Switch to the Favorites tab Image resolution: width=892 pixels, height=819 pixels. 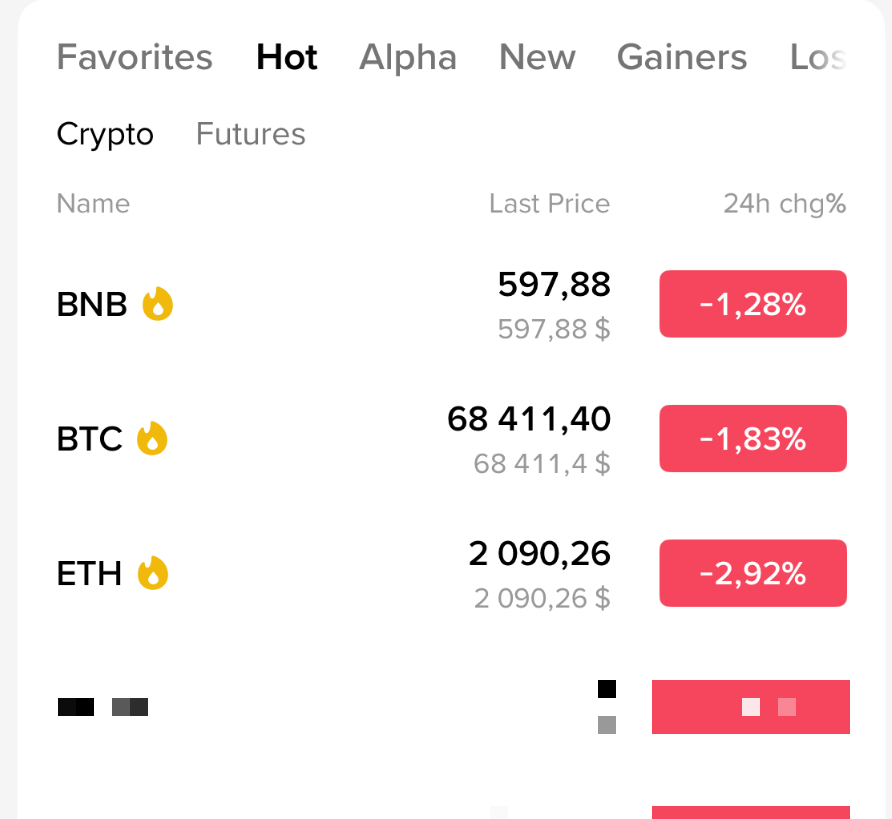click(134, 57)
